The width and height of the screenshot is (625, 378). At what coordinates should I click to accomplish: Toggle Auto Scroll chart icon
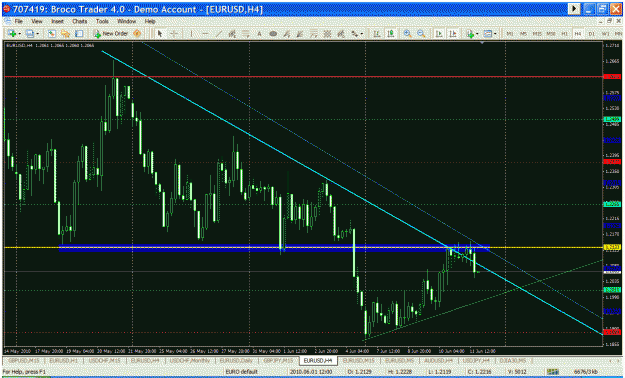click(x=439, y=34)
